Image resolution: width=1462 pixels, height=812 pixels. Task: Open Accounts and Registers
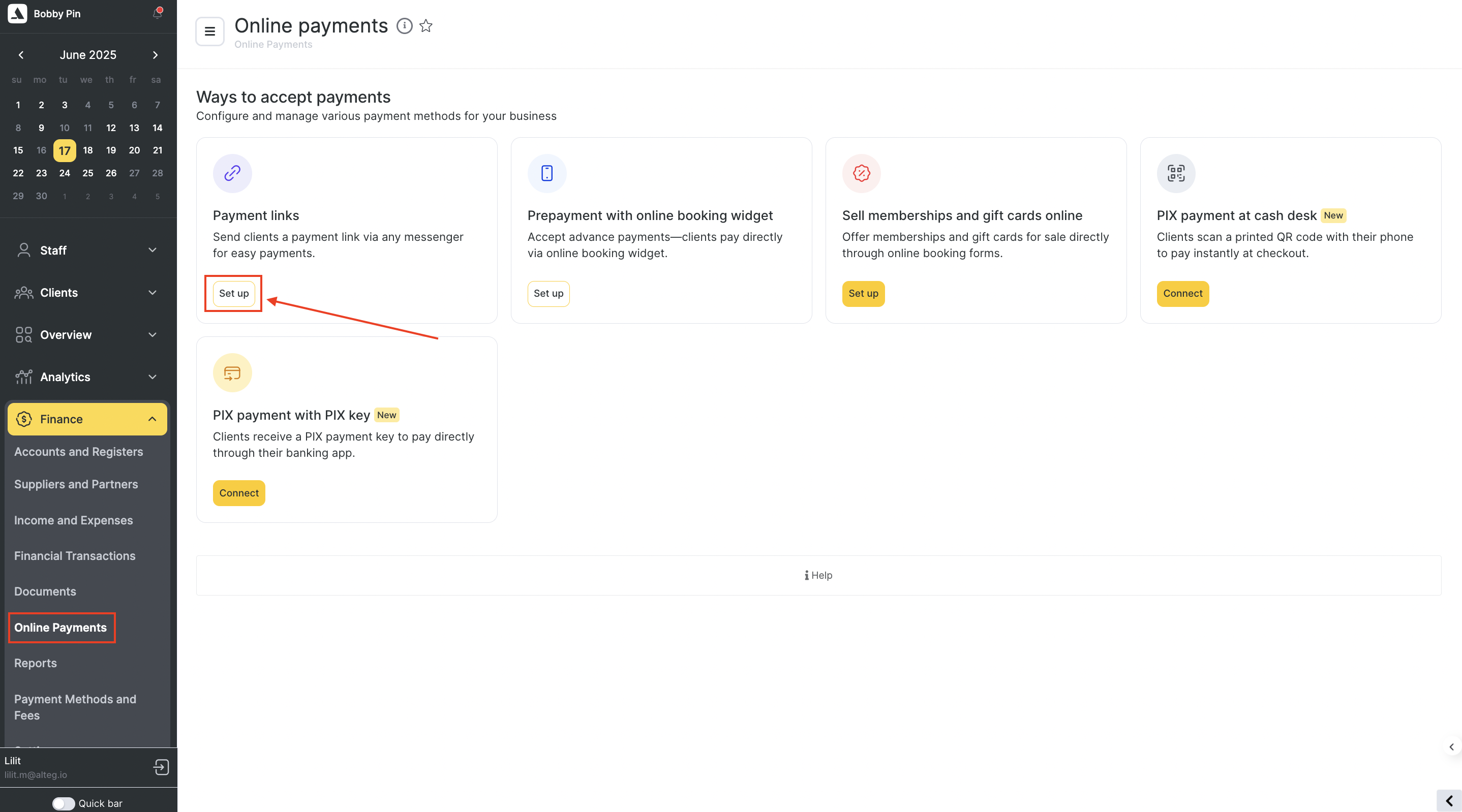(x=78, y=452)
